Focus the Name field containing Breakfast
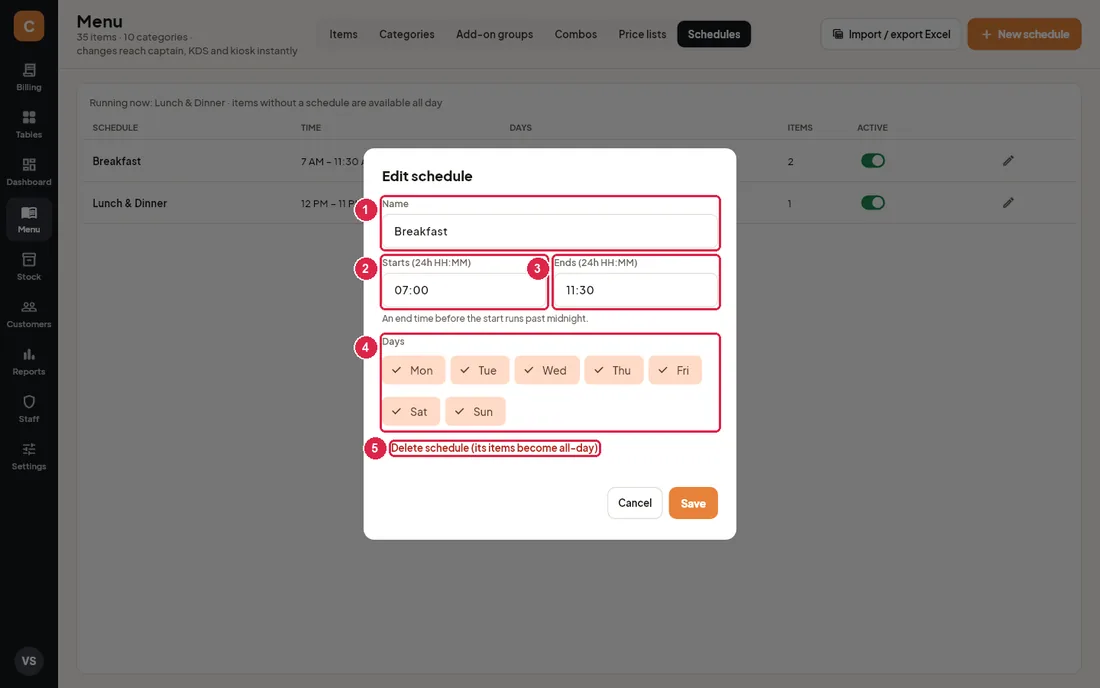 point(550,231)
